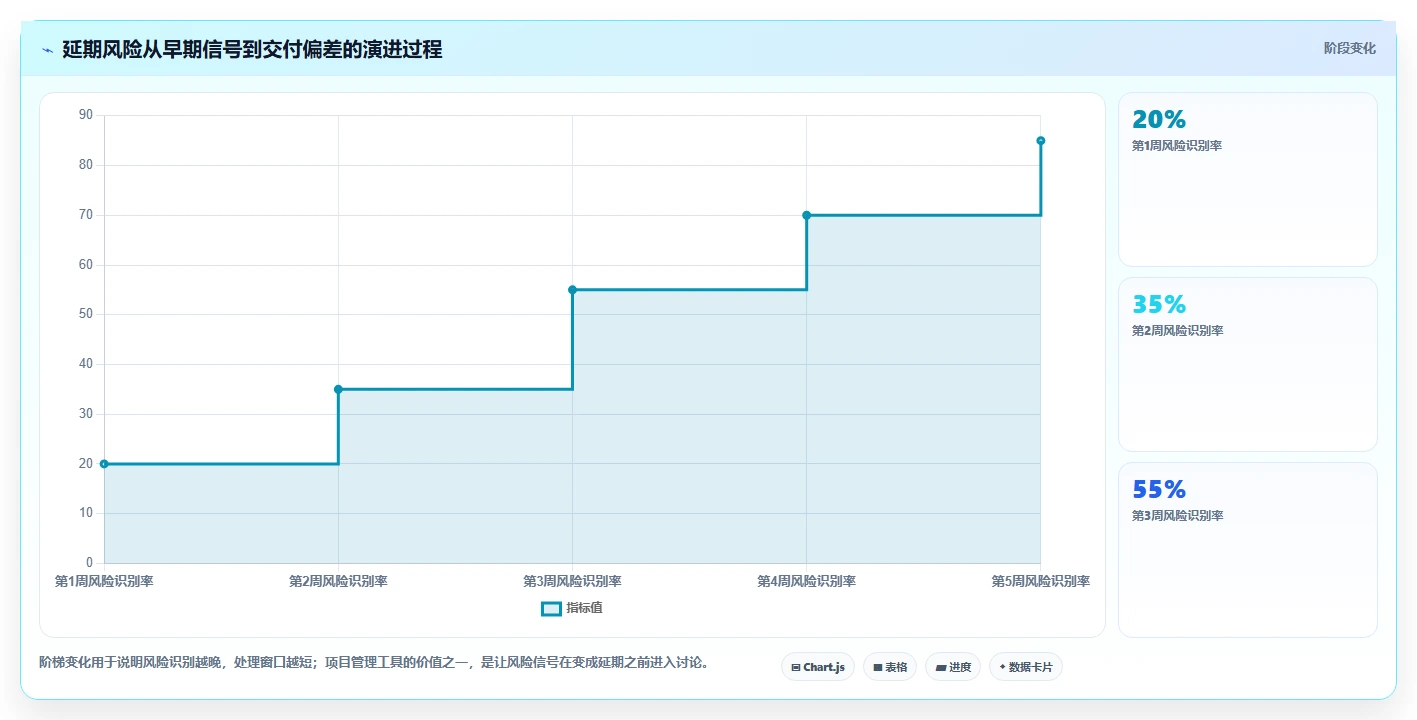Click the lightning icon beside the title
Viewport: 1417px width, 720px height.
click(x=47, y=49)
